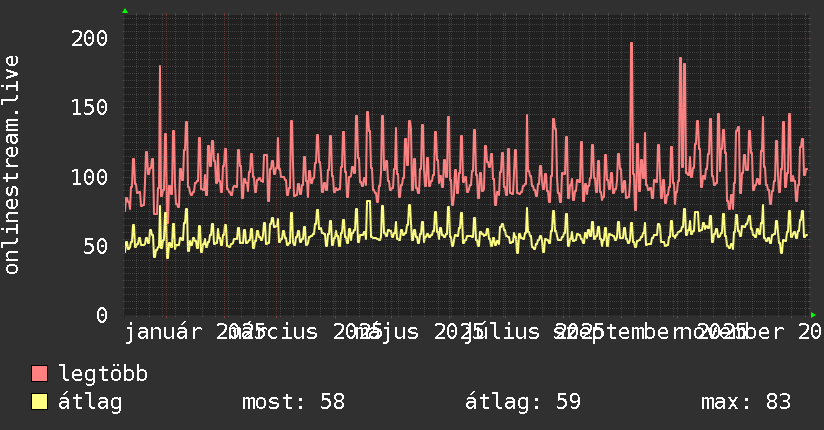824x430 pixels.
Task: Click the 150 y-axis label
Action: coord(89,107)
